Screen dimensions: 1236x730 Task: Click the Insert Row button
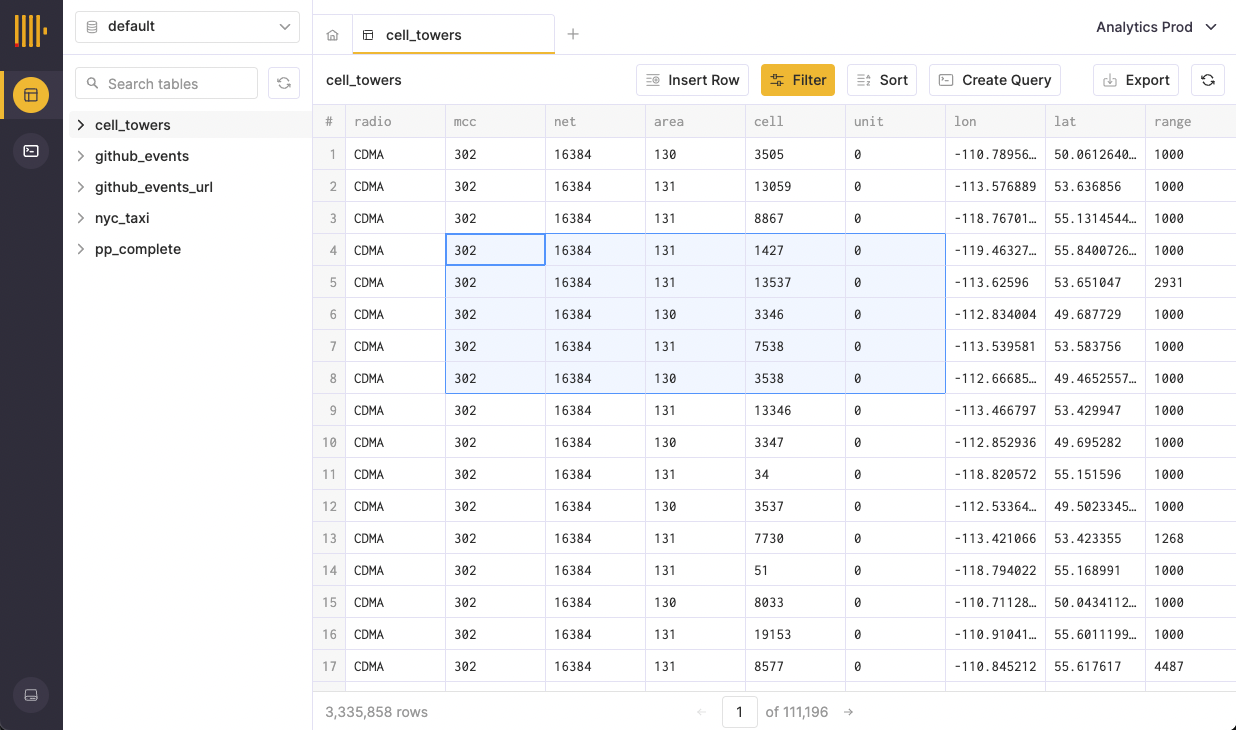click(693, 80)
